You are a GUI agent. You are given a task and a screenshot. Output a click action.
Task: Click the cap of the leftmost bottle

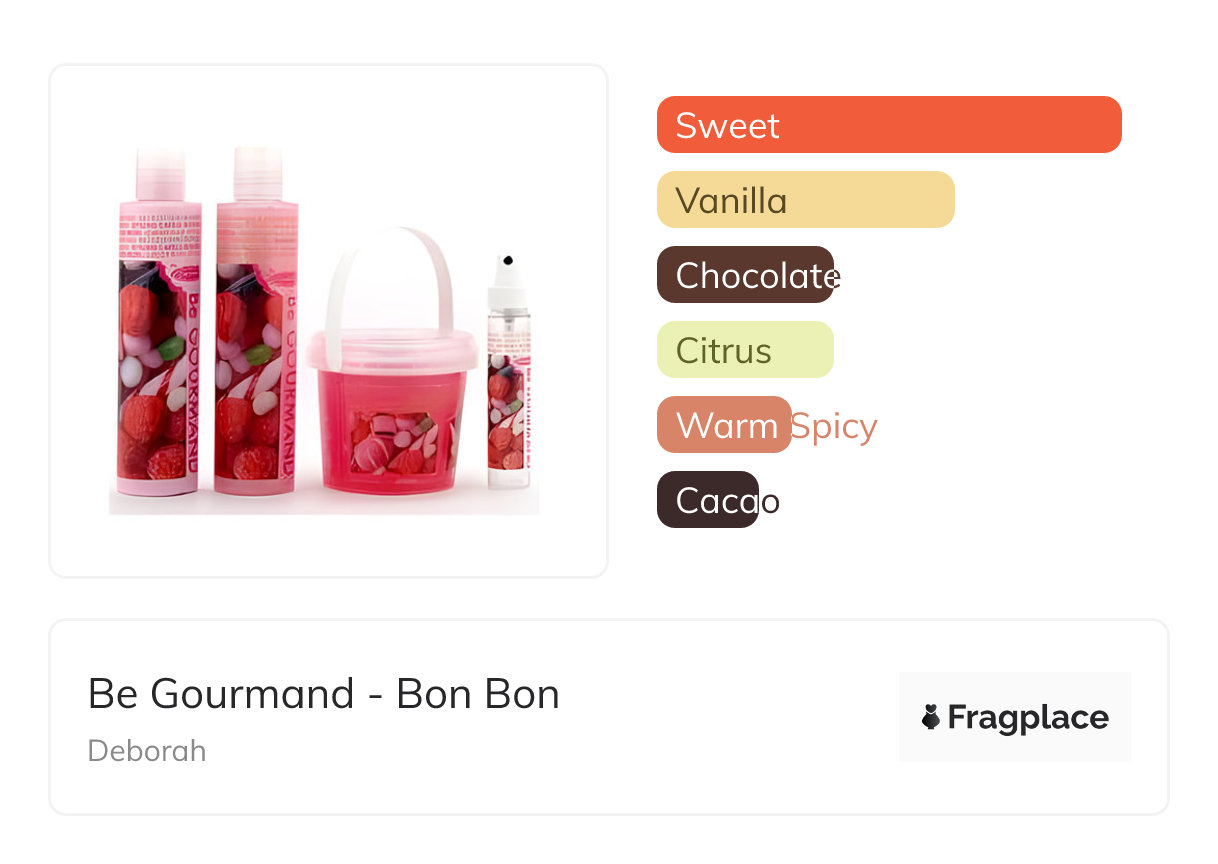pos(160,172)
